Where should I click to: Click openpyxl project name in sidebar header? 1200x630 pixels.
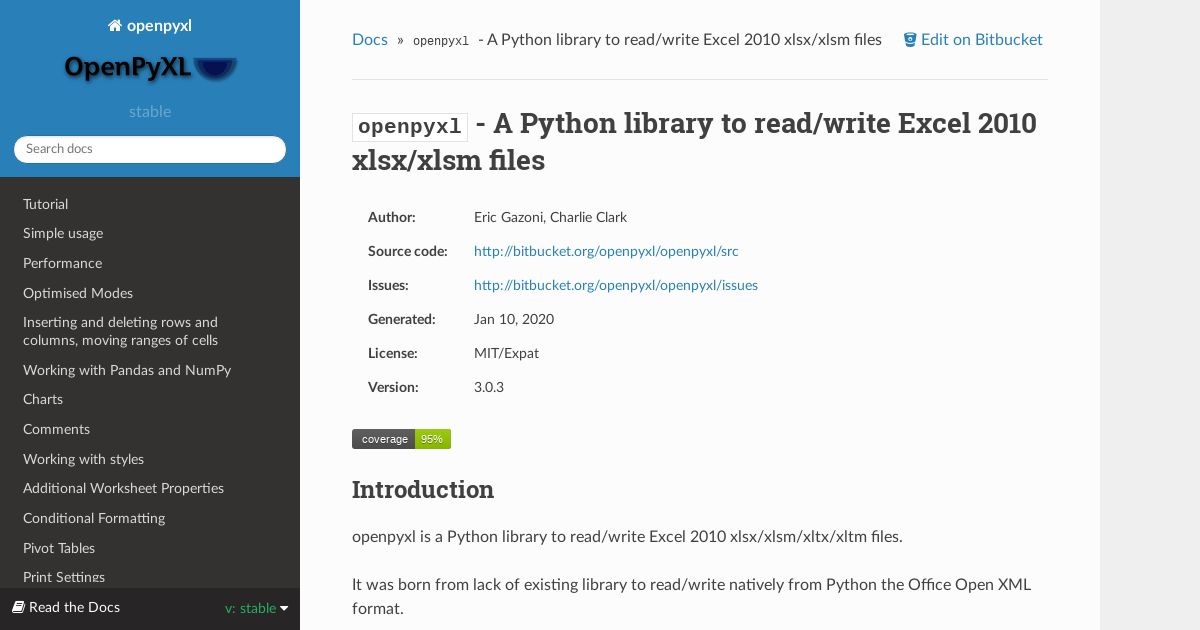coord(159,26)
